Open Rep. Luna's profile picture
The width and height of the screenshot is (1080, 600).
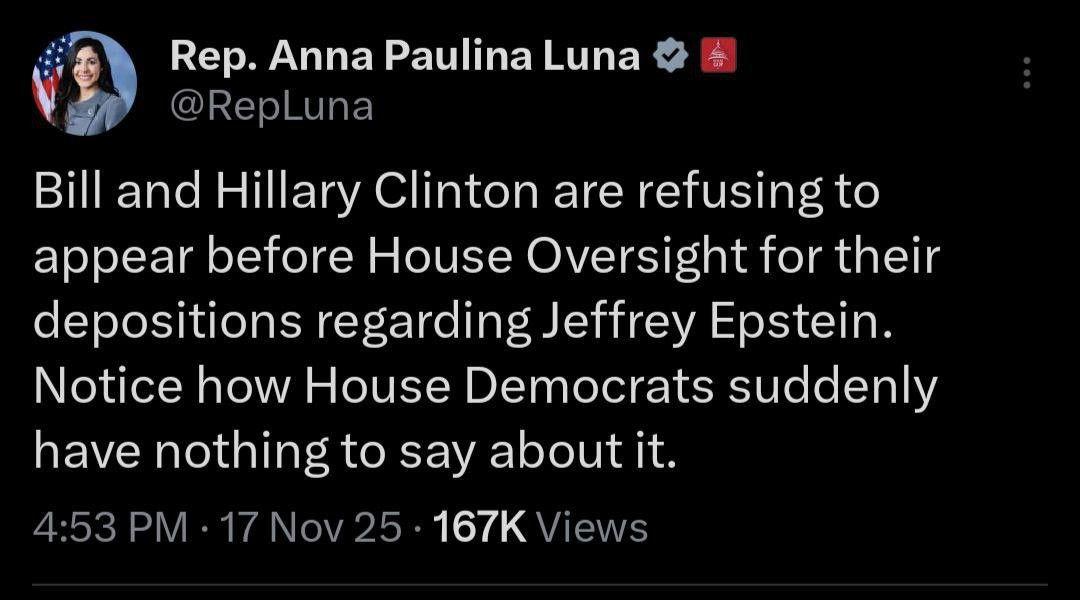83,83
